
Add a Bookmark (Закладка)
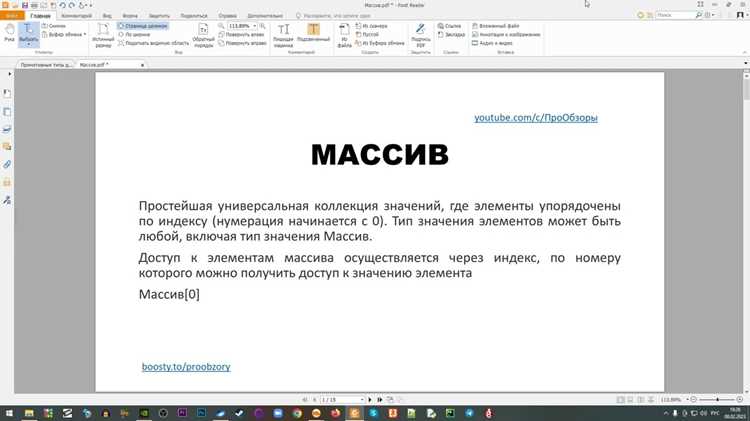(x=451, y=34)
